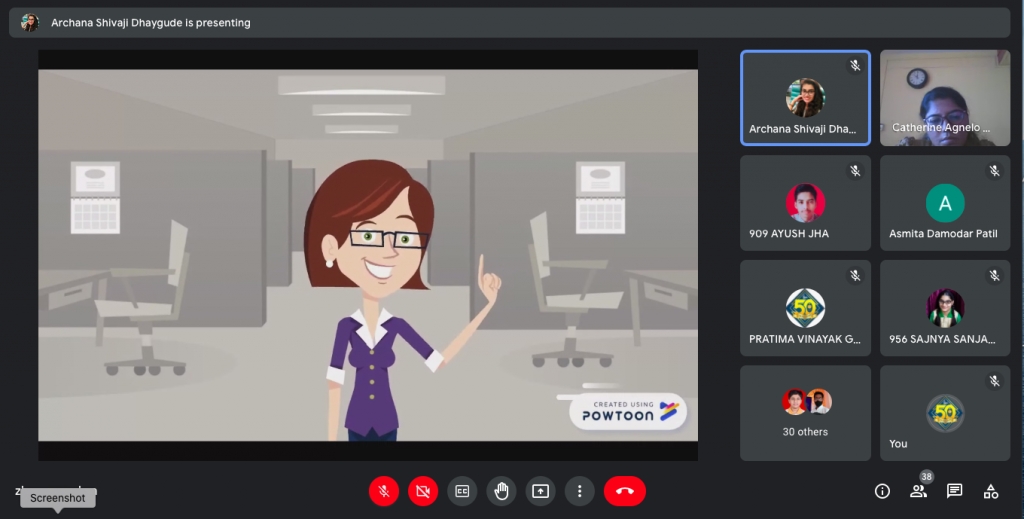Raise your hand in the meeting
Viewport: 1024px width, 519px height.
(x=501, y=491)
